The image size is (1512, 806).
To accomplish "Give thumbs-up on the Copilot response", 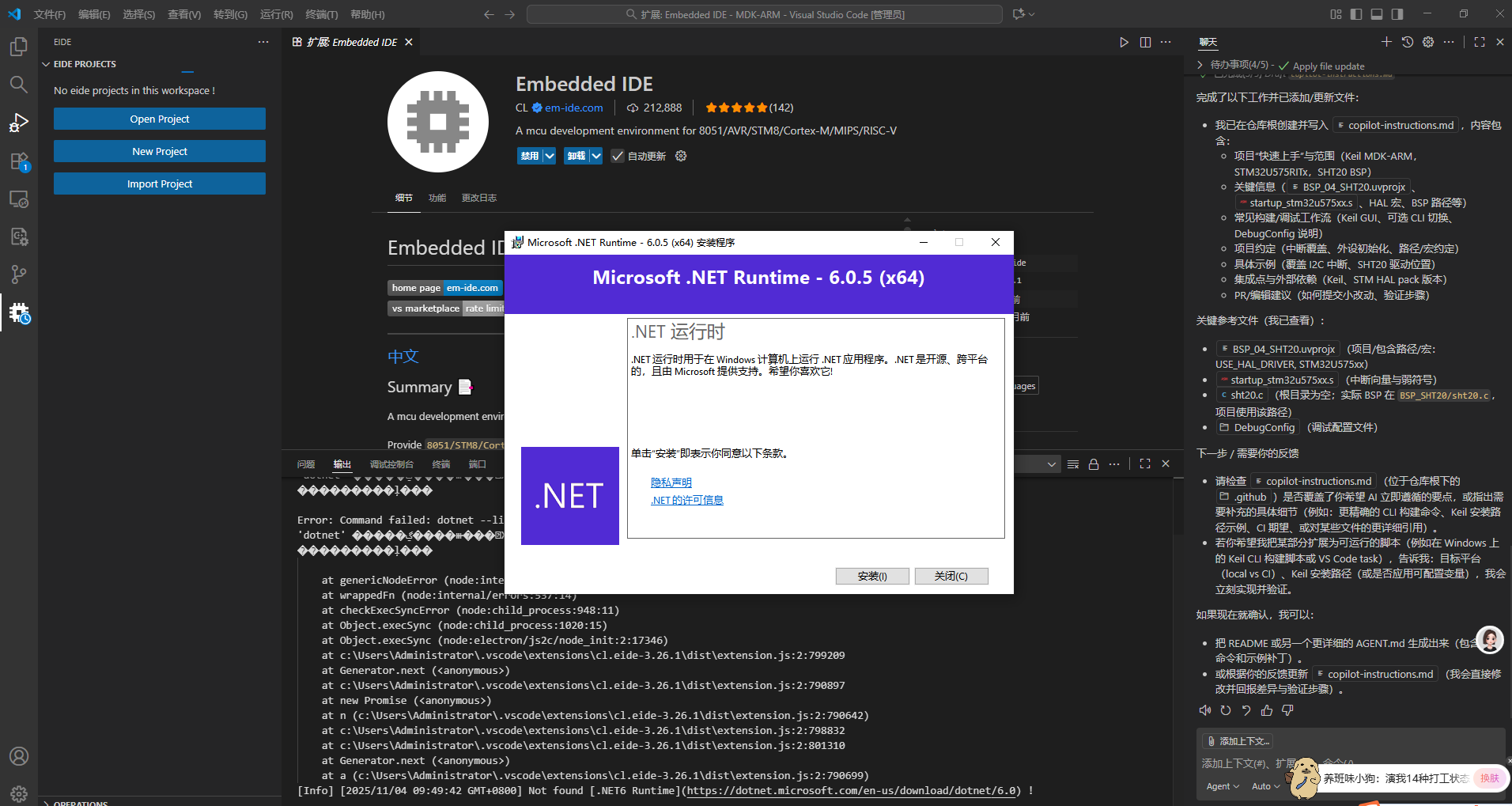I will 1267,710.
